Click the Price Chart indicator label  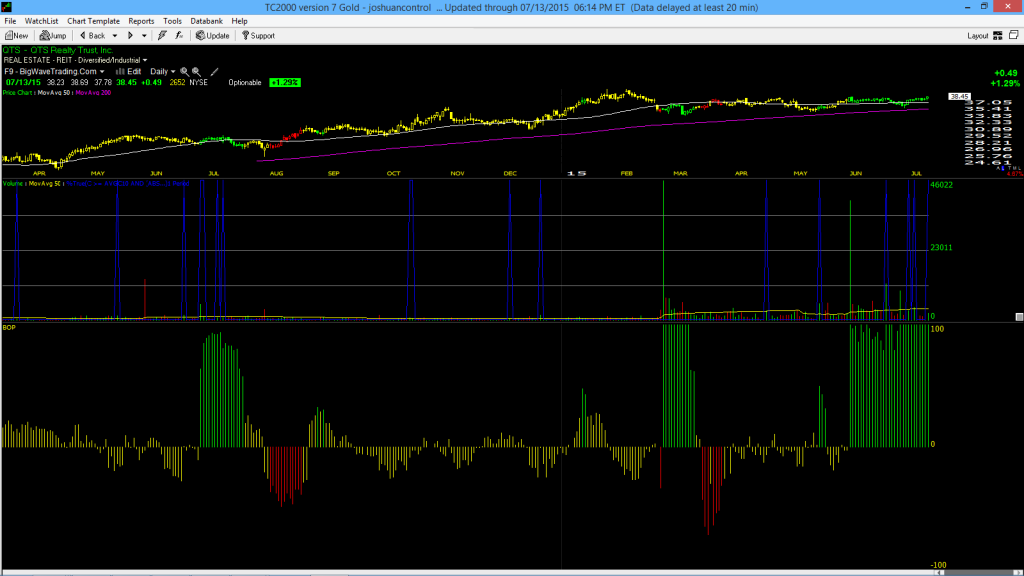(x=17, y=93)
